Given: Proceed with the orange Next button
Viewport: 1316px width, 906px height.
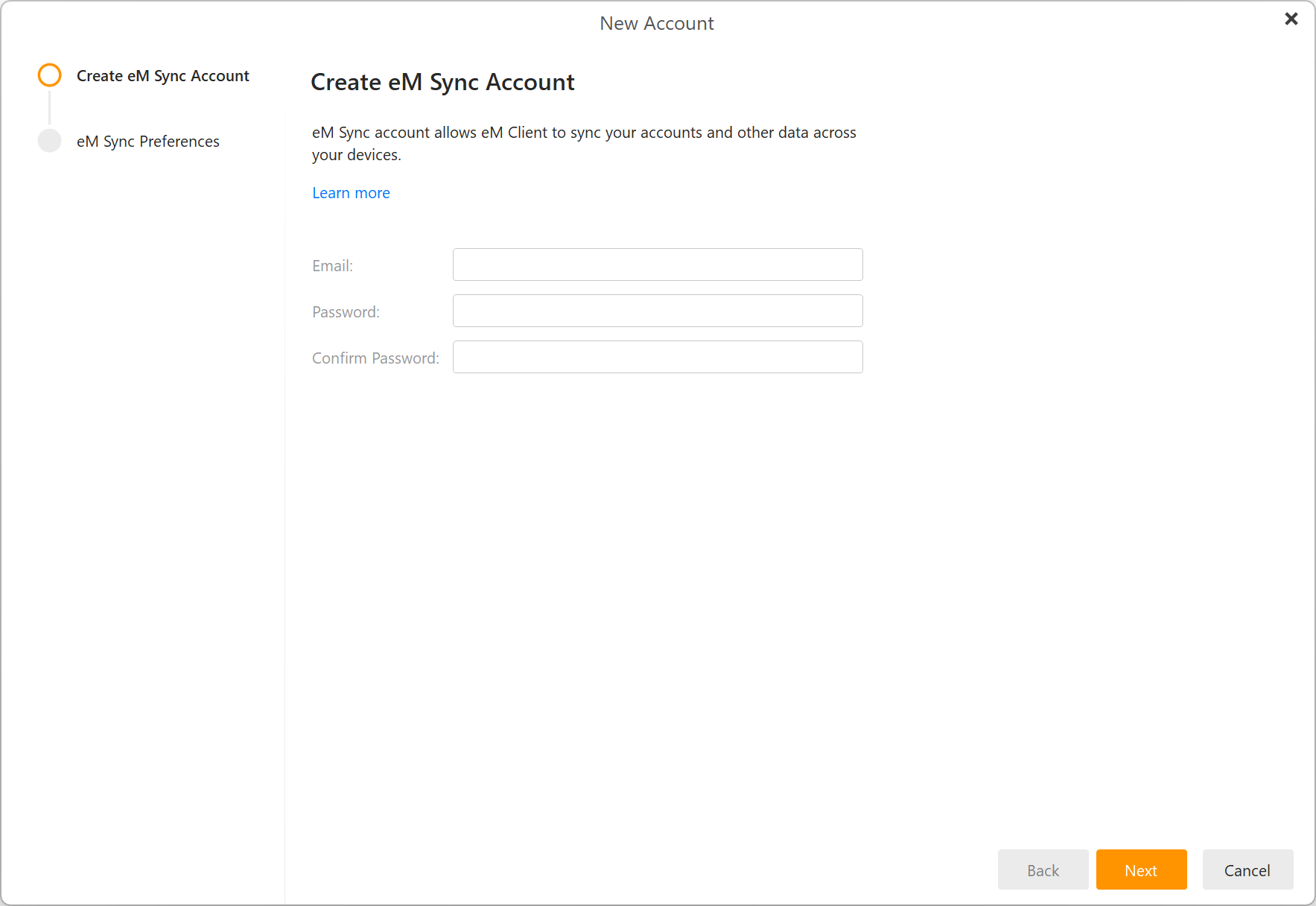Looking at the screenshot, I should pyautogui.click(x=1141, y=869).
